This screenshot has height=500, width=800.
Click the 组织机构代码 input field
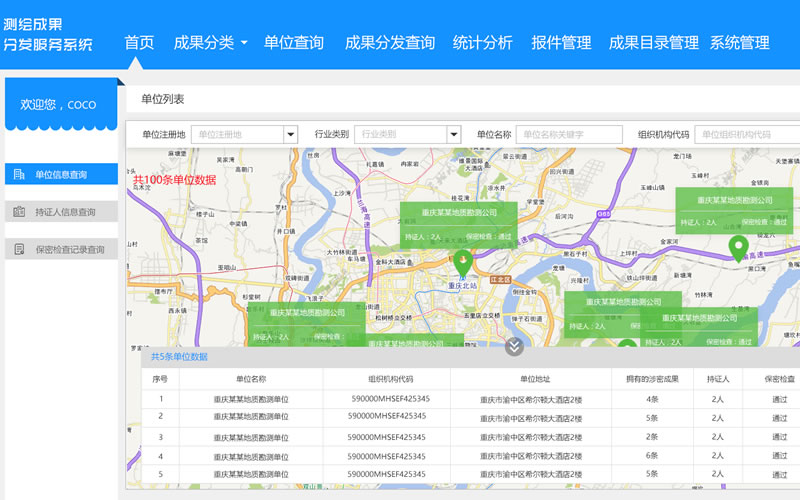[x=746, y=135]
